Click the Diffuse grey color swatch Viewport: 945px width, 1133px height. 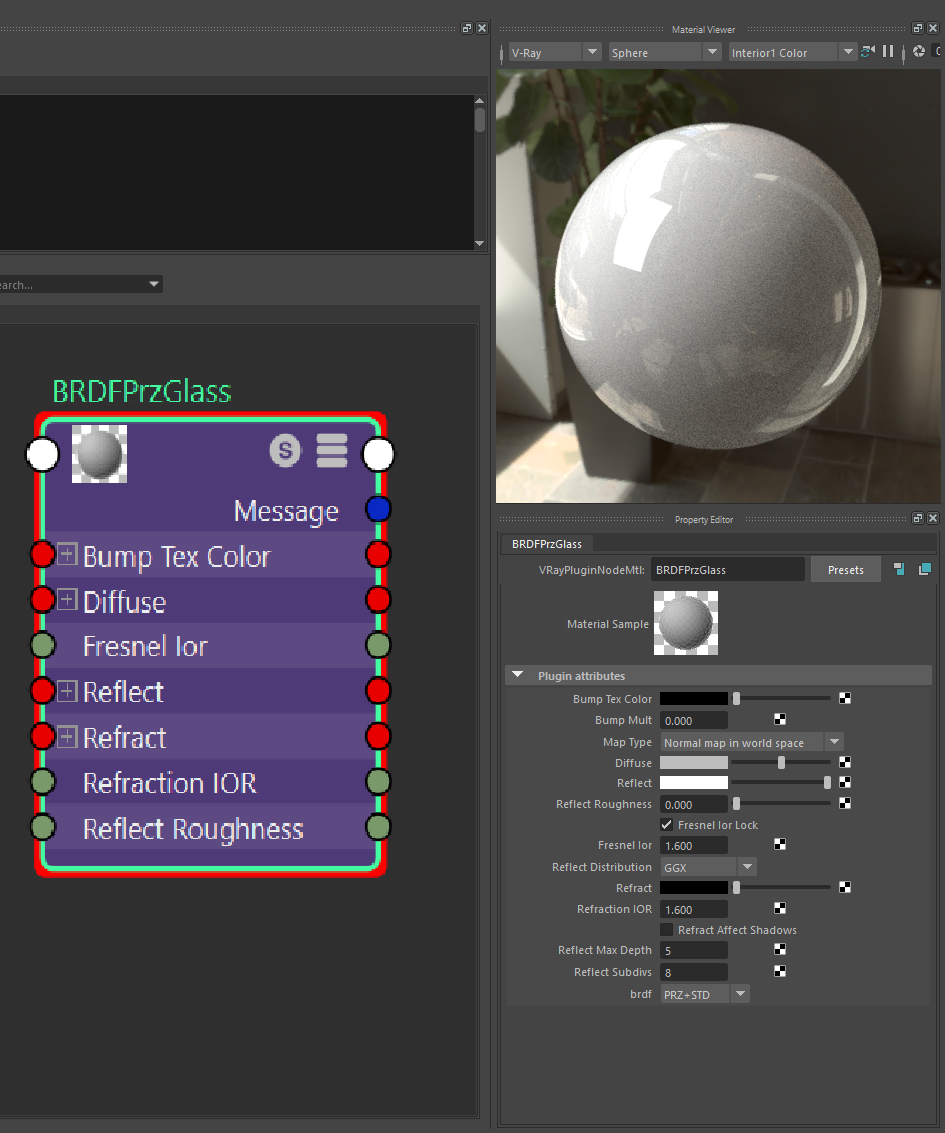[x=694, y=762]
